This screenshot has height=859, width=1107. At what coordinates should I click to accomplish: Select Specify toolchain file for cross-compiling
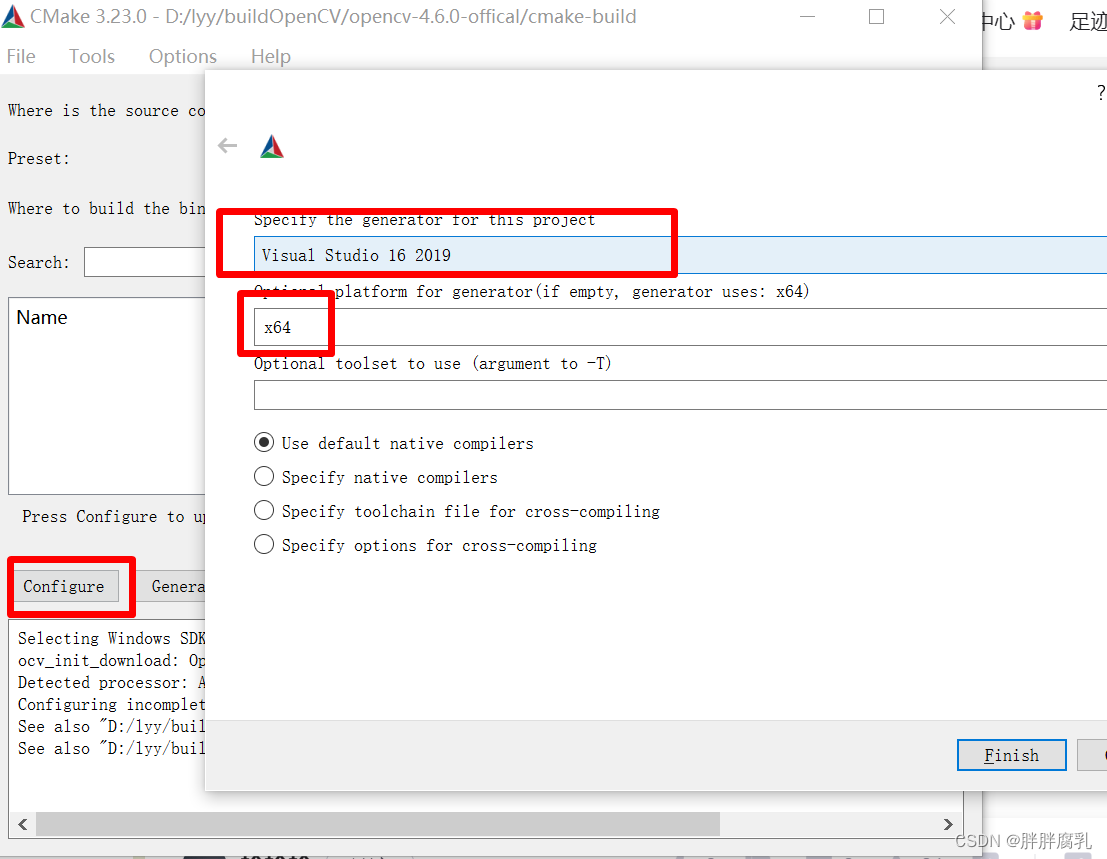tap(264, 510)
